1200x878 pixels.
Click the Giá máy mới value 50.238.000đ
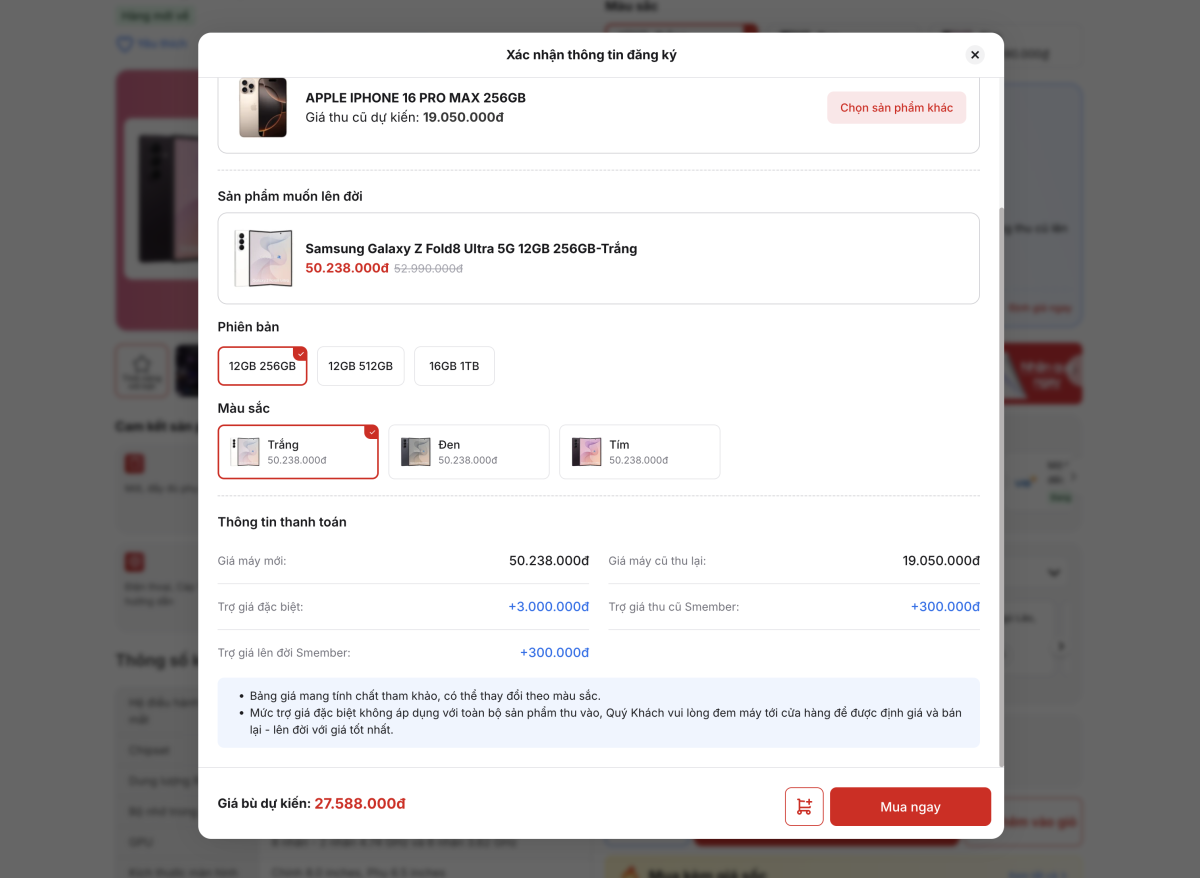[549, 561]
